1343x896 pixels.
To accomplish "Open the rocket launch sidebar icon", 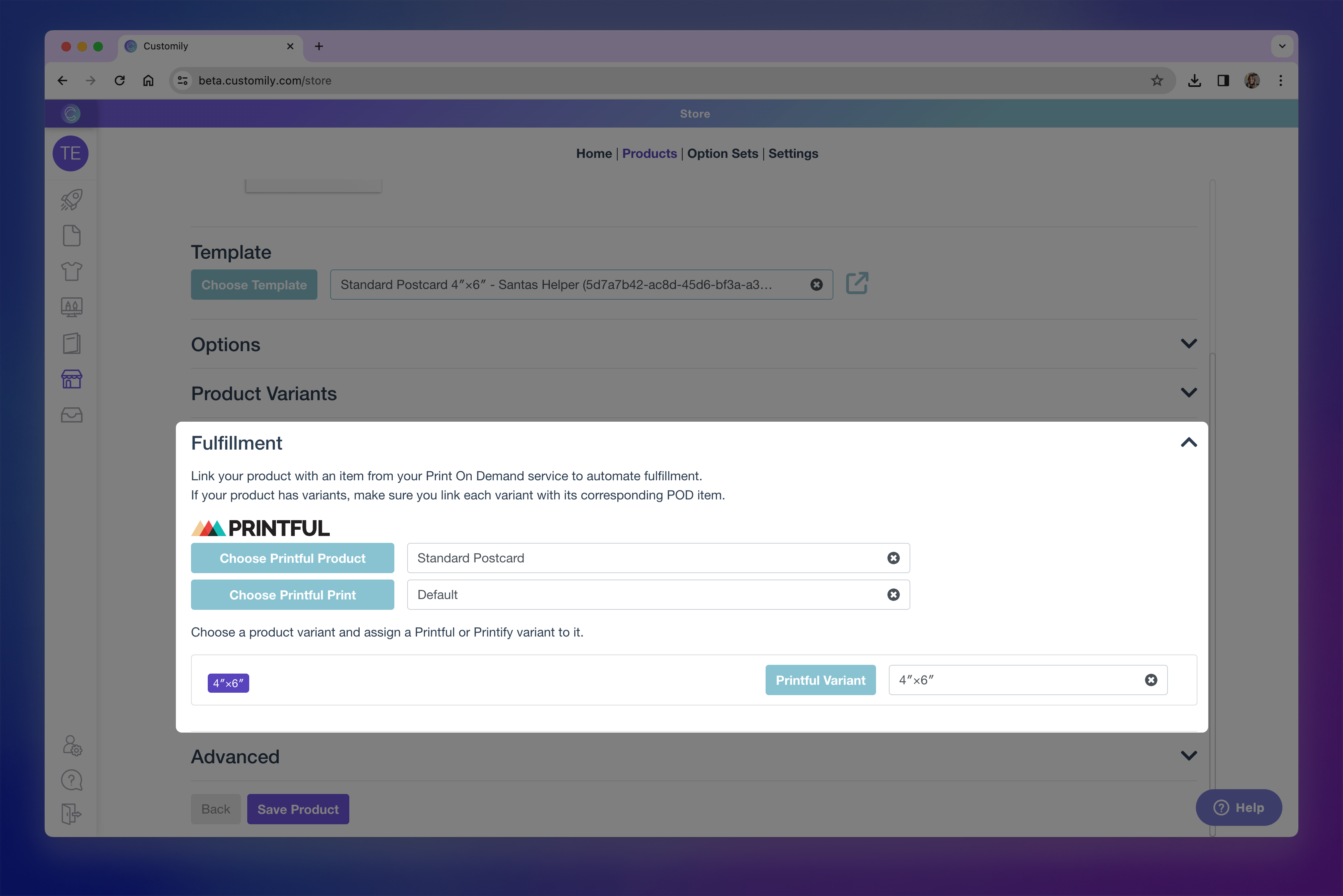I will tap(71, 199).
